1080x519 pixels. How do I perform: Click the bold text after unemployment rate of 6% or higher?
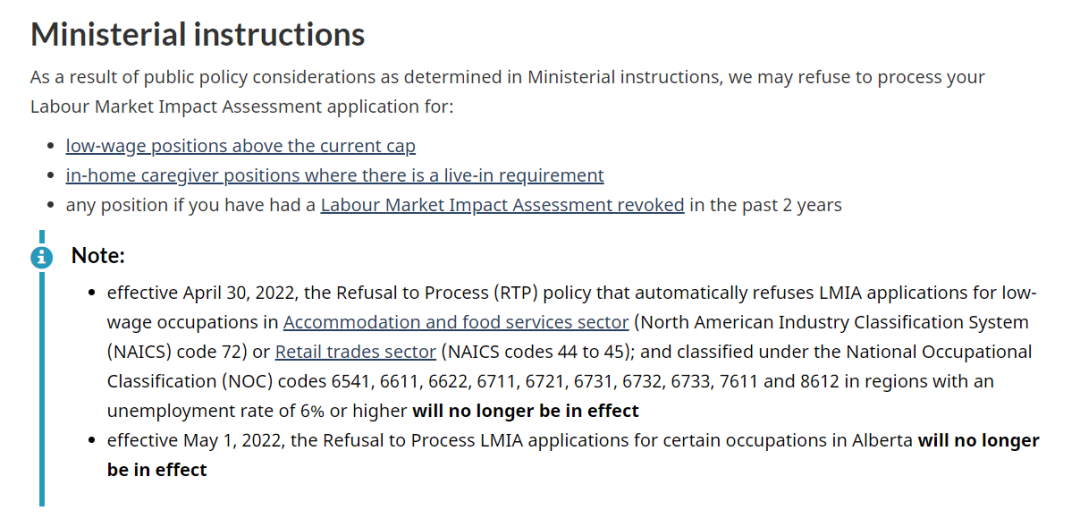pos(526,411)
